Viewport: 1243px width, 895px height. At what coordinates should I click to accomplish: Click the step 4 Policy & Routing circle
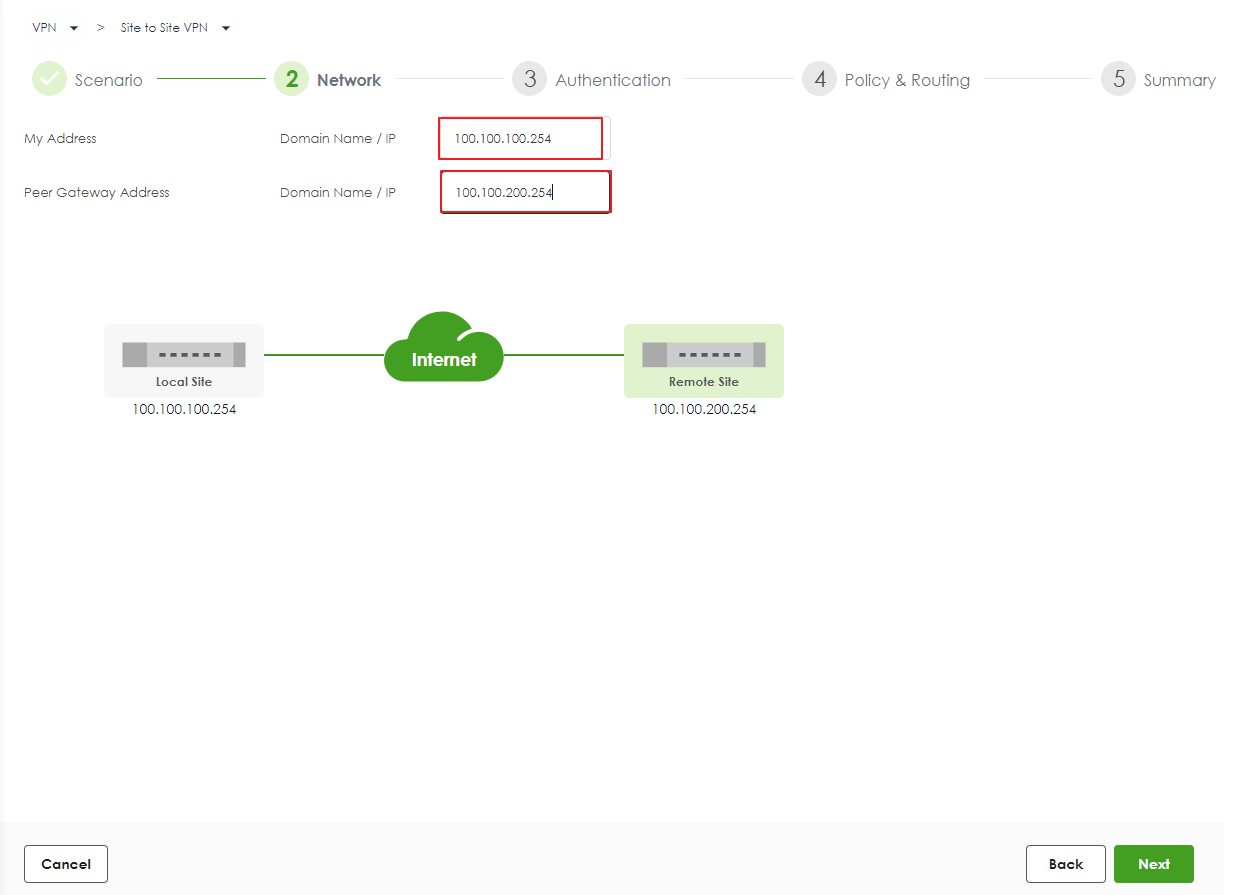pos(819,79)
